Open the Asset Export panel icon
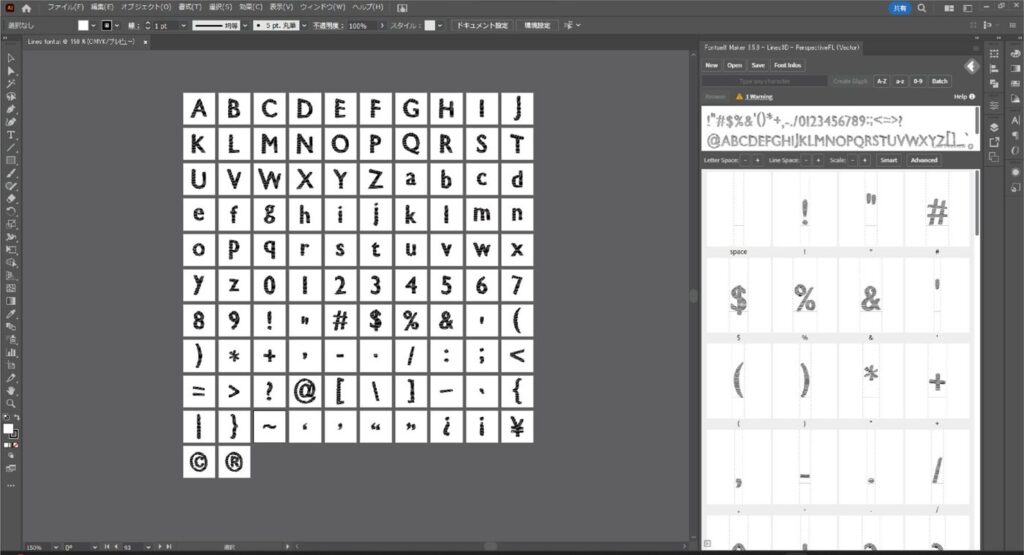This screenshot has width=1024, height=555. pos(994,142)
